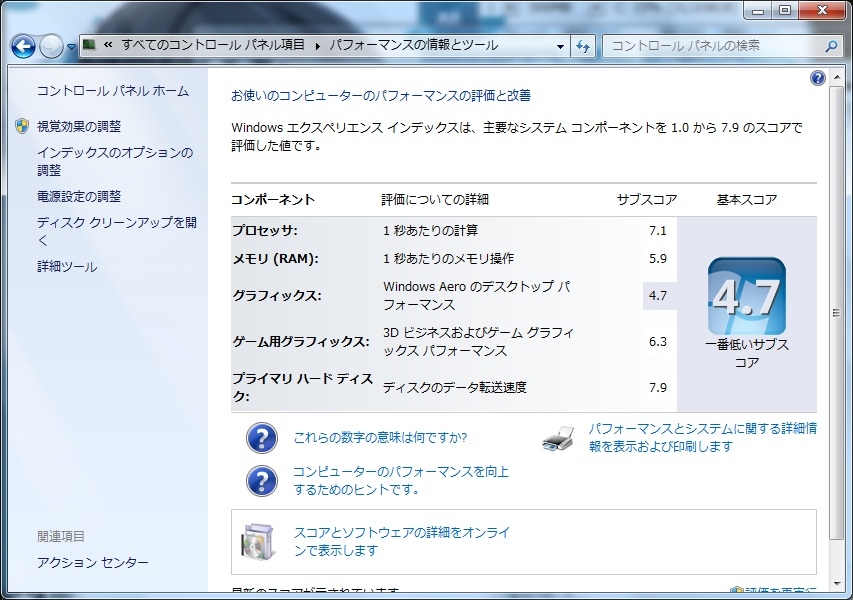Click the 4.7 base score badge
This screenshot has height=600, width=853.
746,296
